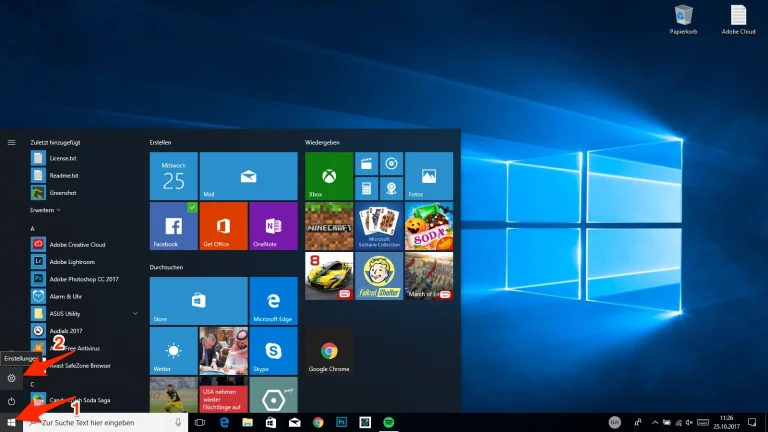Select the Papierkorb desktop icon

pyautogui.click(x=683, y=20)
